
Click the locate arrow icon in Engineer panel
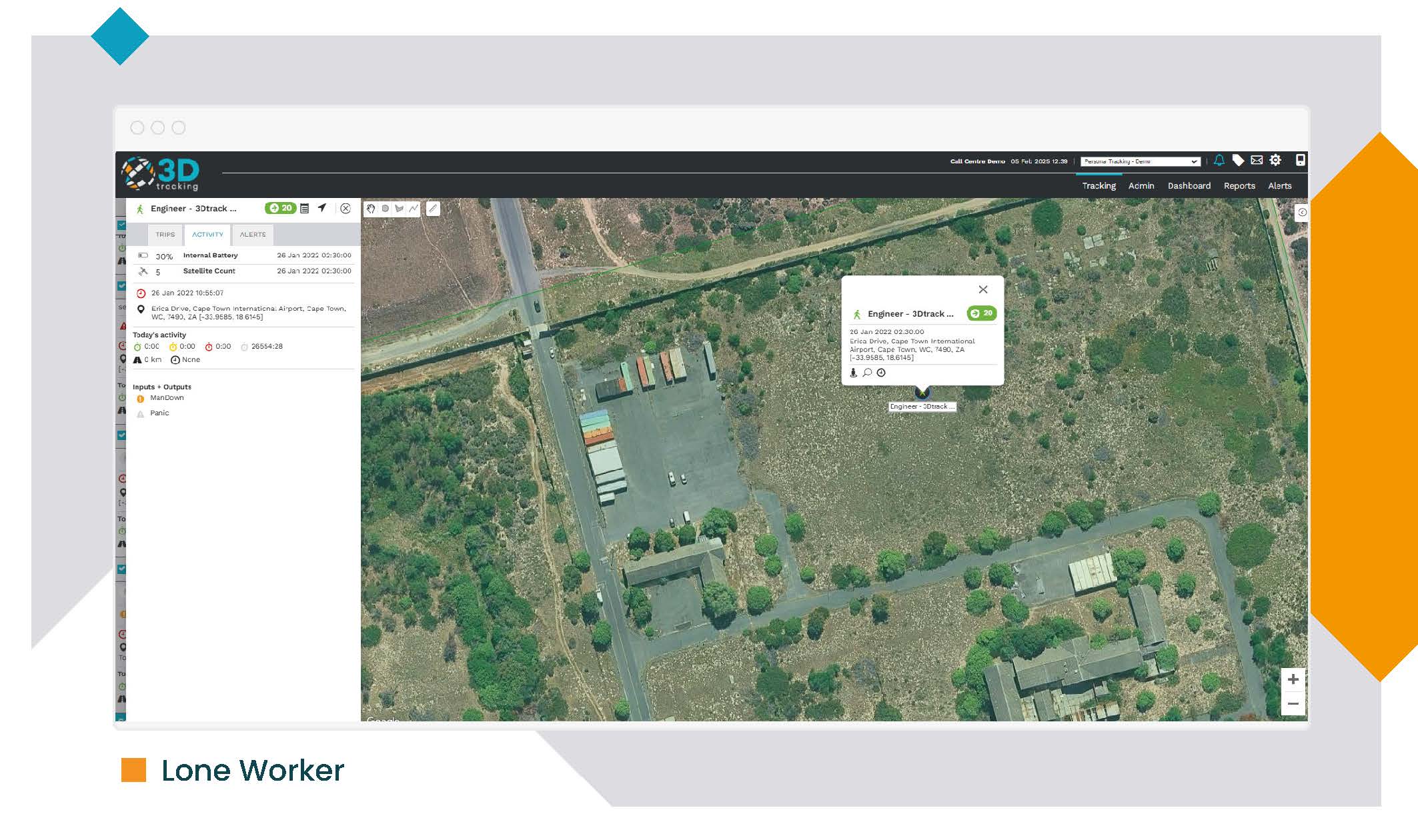tap(322, 208)
